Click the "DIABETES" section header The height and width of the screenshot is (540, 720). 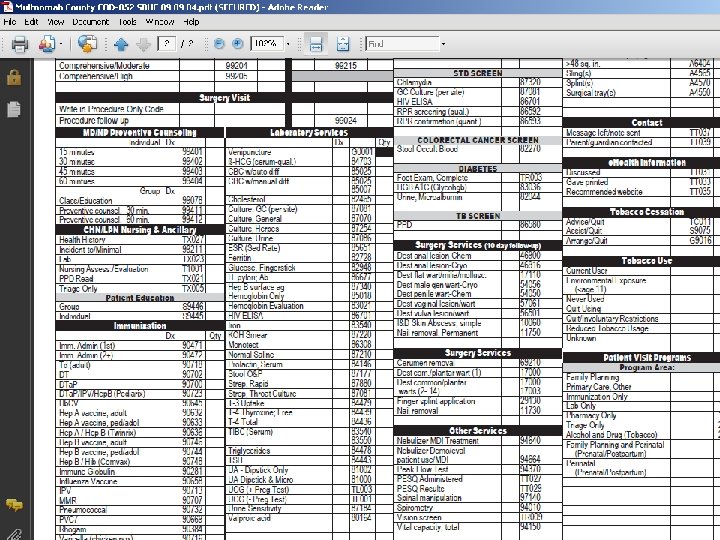click(x=478, y=169)
